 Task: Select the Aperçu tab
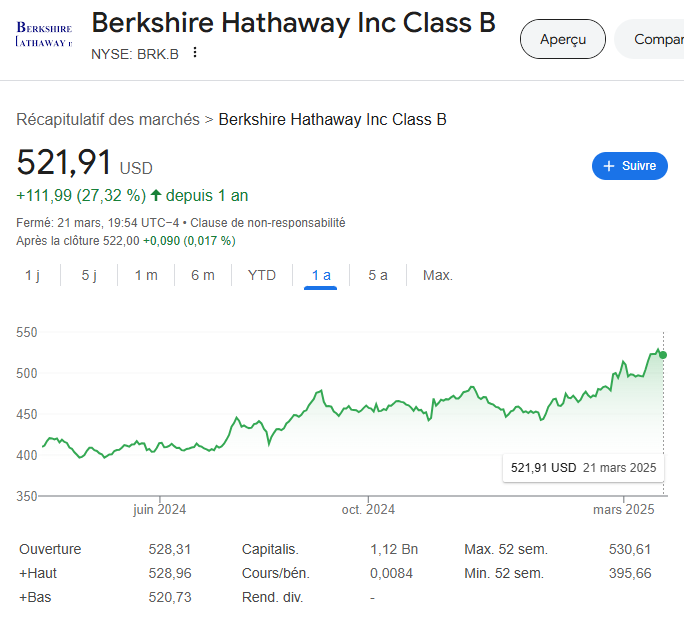coord(563,39)
